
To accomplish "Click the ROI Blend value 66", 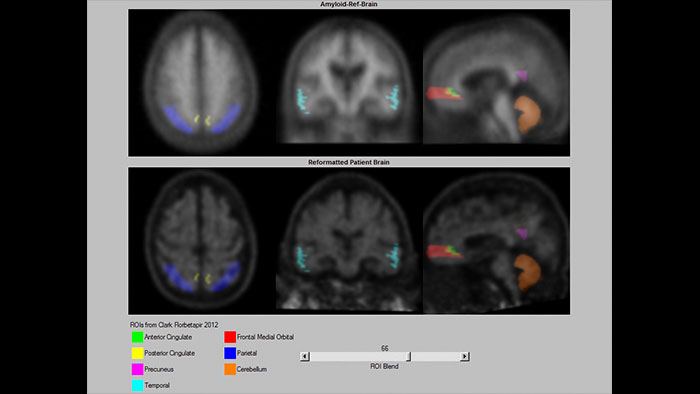I will click(384, 348).
